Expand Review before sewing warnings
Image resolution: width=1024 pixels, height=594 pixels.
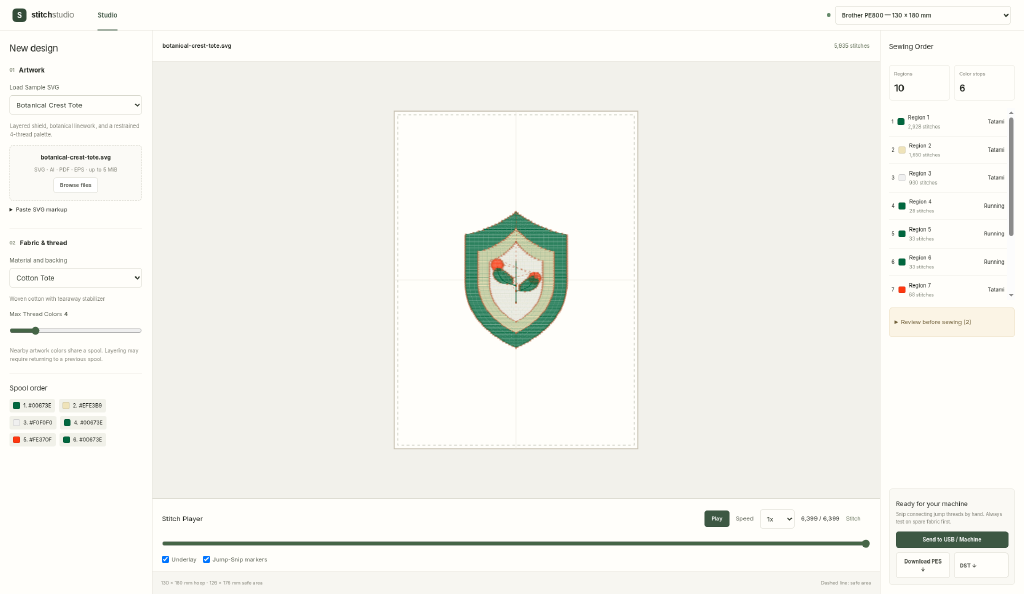952,322
